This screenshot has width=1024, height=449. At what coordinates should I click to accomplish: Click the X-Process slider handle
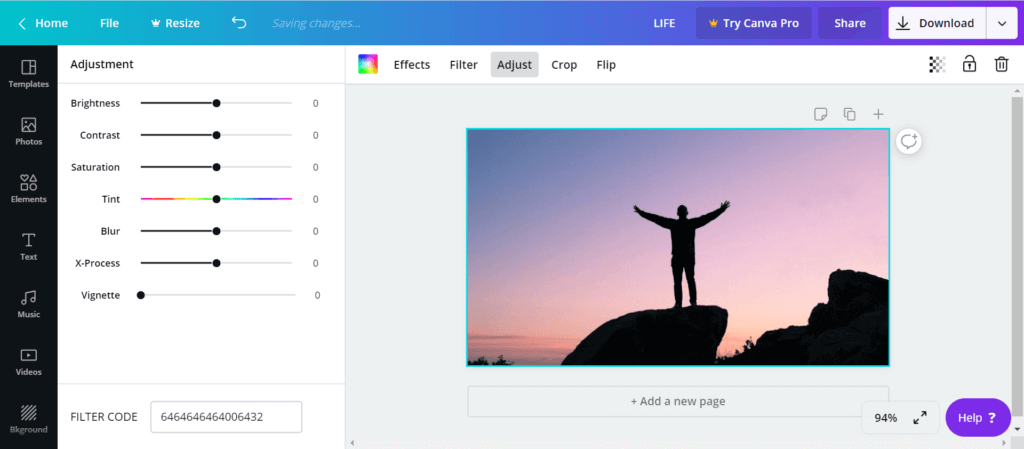tap(216, 263)
